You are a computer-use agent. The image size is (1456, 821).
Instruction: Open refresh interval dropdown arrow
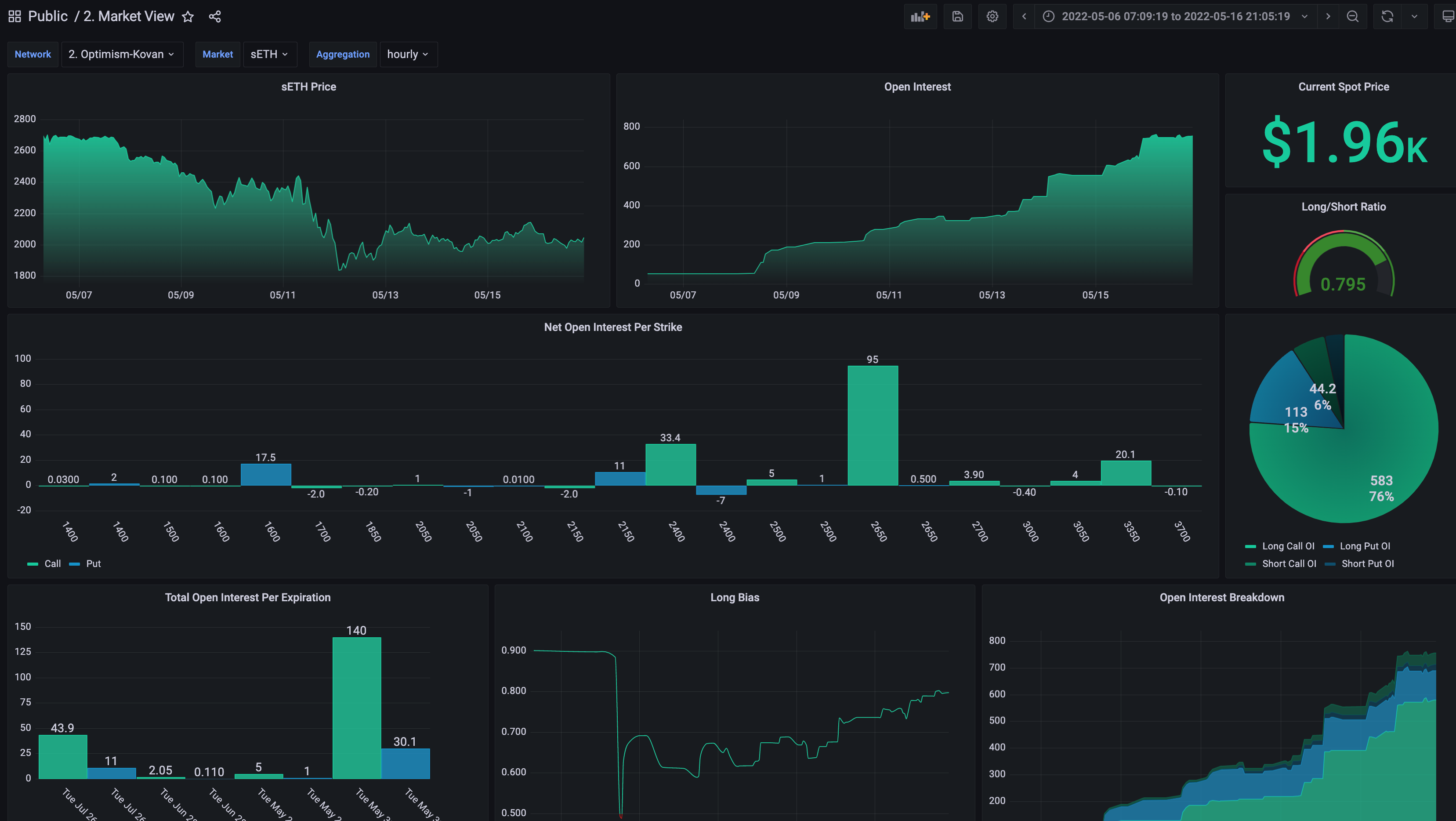pos(1414,16)
